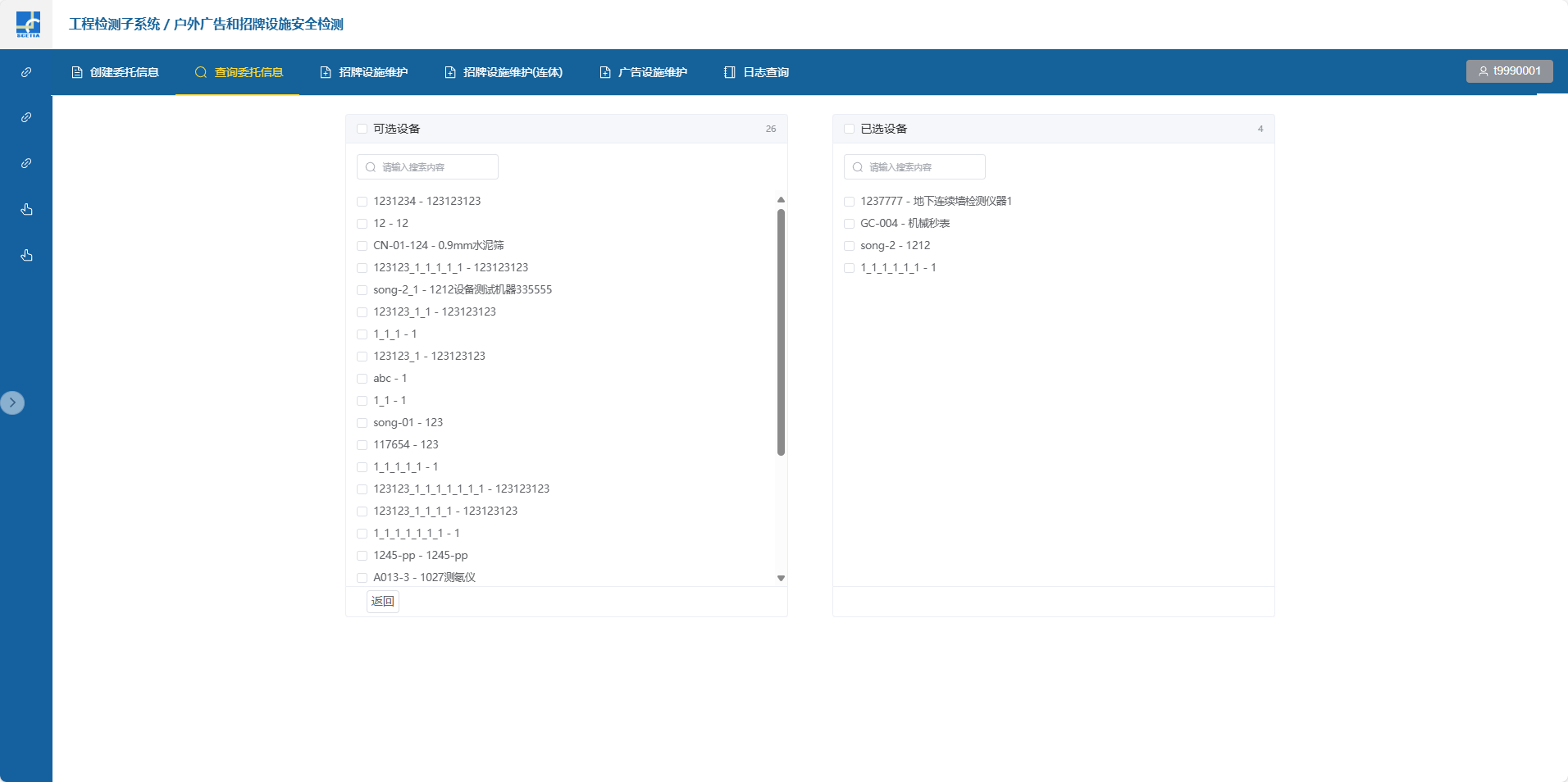
Task: Click the query icon beside 查询委托信息
Action: click(200, 72)
